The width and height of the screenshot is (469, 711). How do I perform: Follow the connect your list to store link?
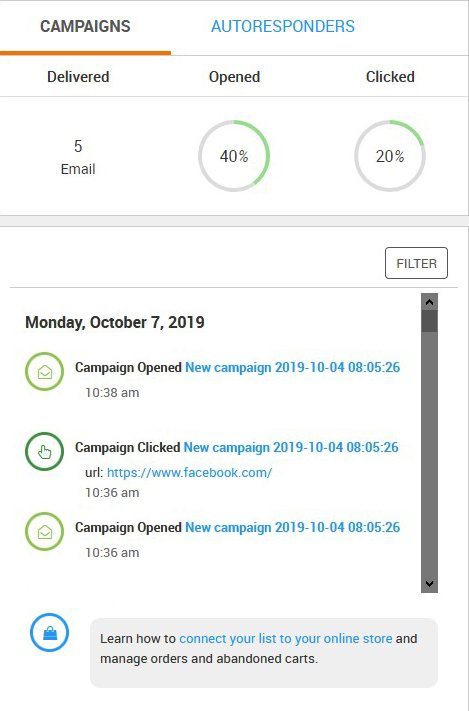pos(286,638)
